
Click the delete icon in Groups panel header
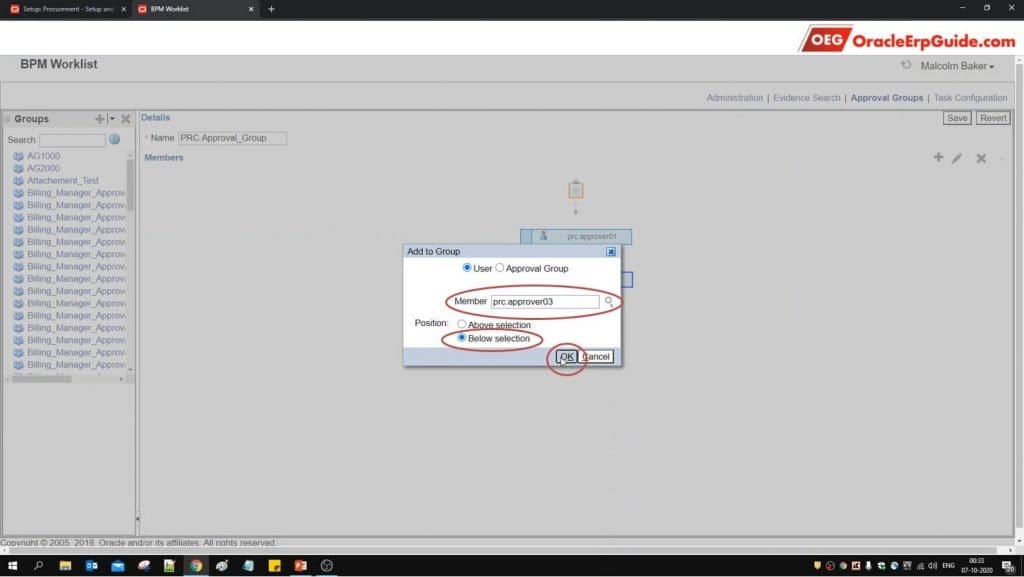125,118
